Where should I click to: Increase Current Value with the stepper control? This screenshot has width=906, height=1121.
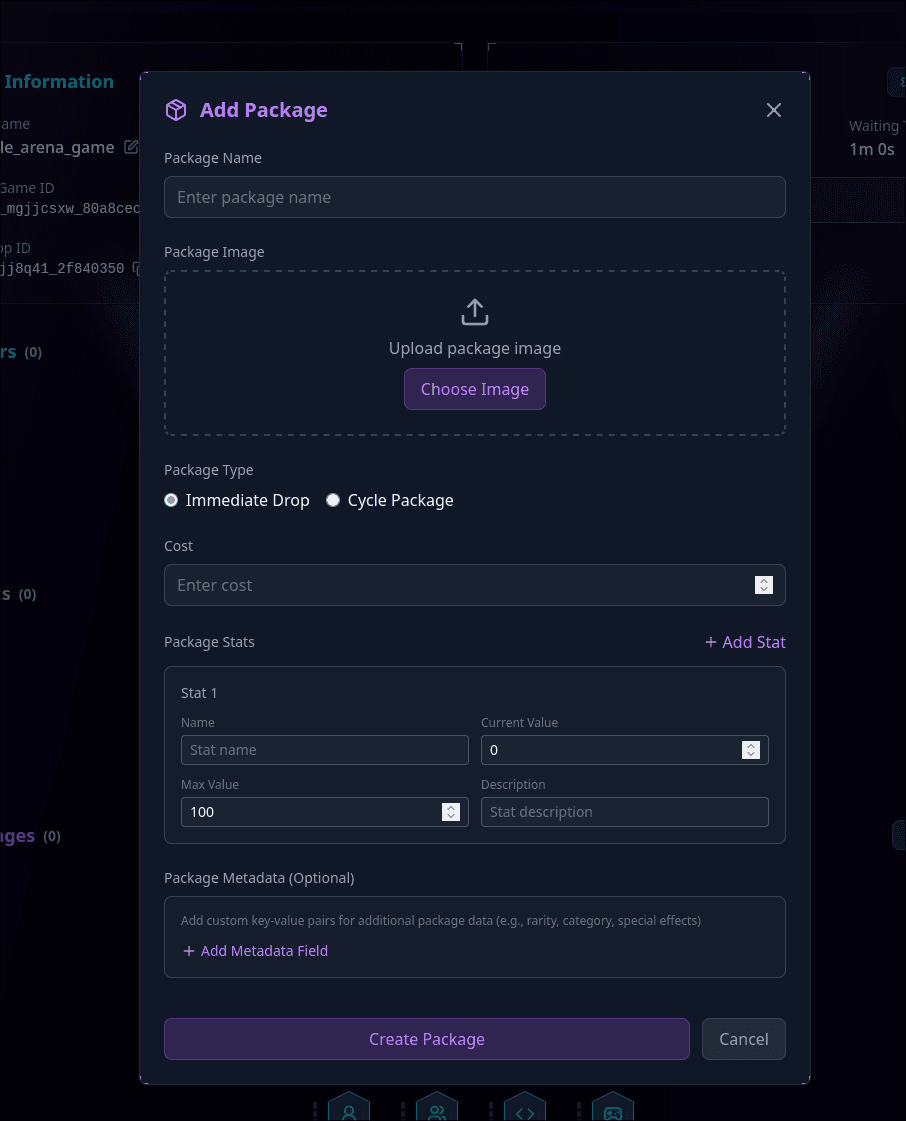[x=750, y=750]
